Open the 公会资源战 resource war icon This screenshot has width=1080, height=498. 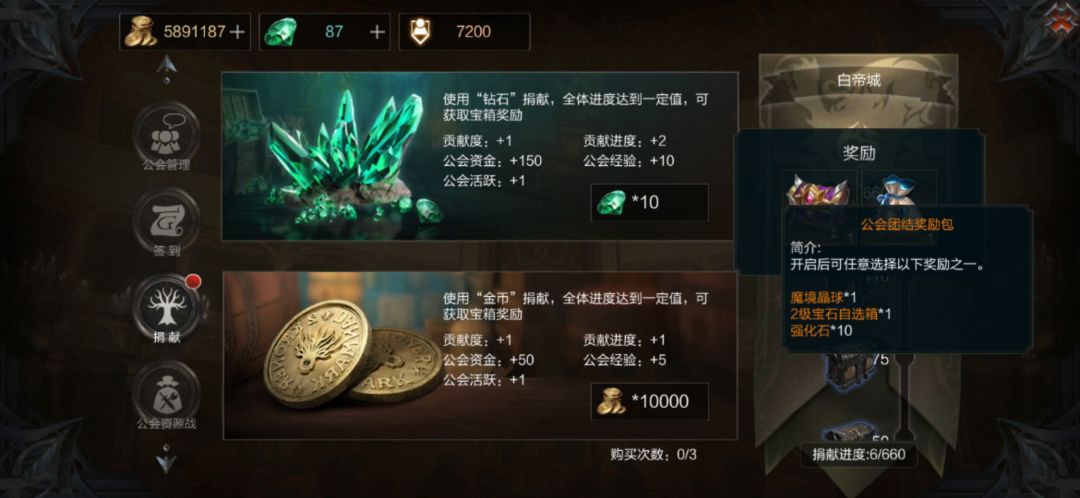[166, 393]
